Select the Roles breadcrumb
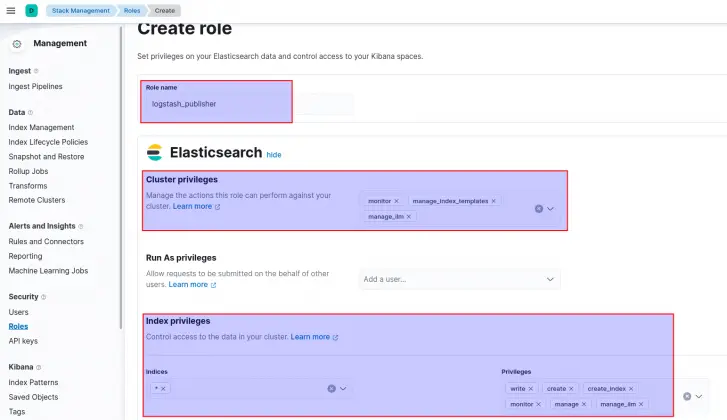The image size is (727, 420). point(132,10)
